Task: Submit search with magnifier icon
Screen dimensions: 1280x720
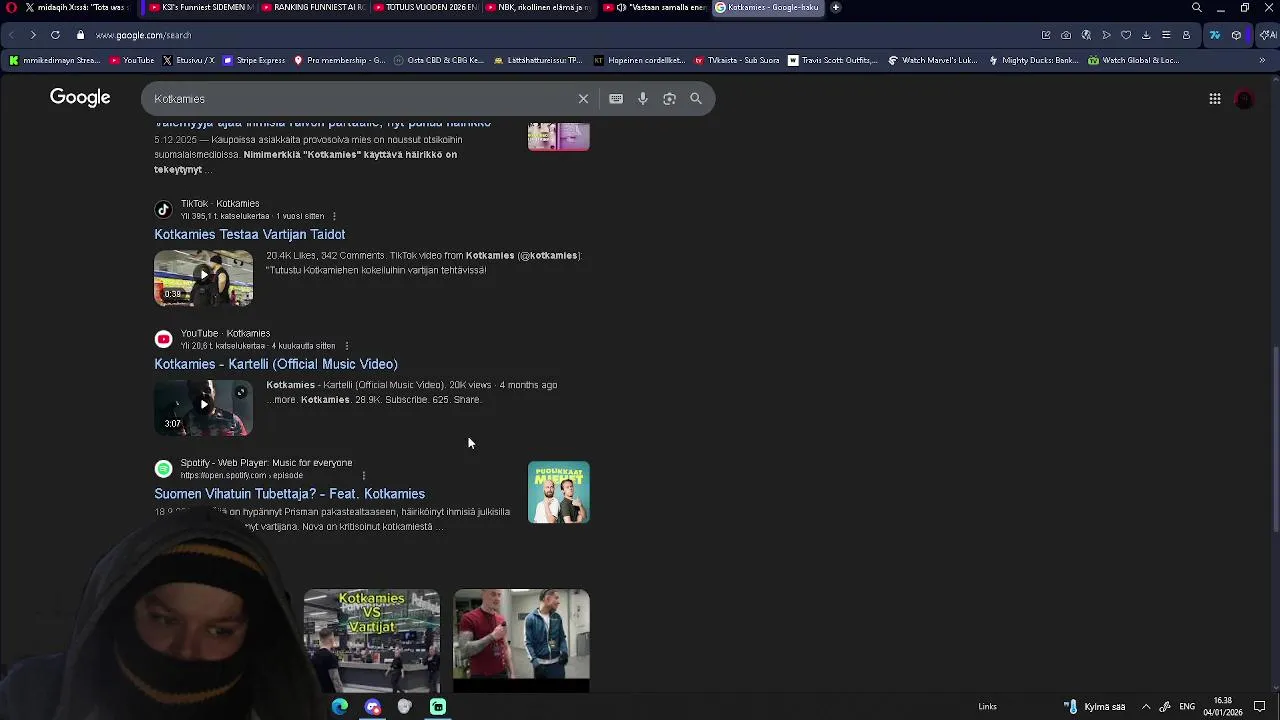Action: click(696, 99)
